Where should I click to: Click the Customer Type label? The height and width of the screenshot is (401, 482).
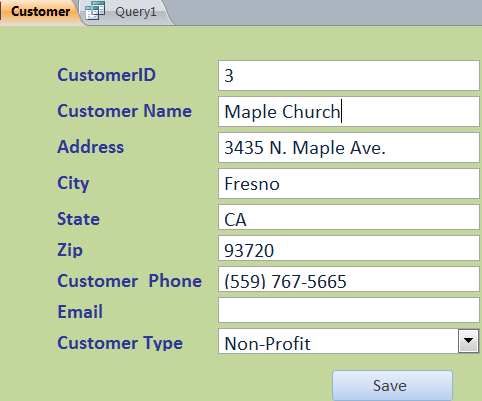point(120,343)
